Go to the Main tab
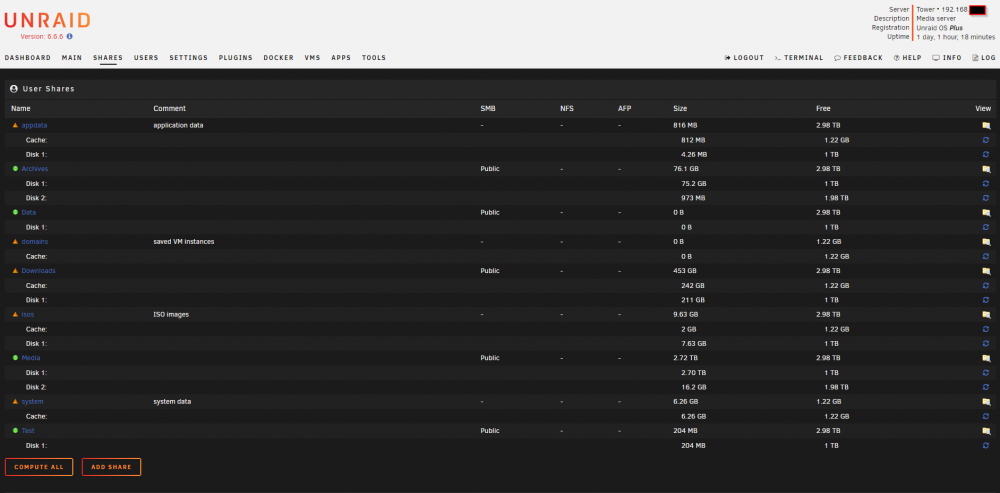Viewport: 1000px width, 493px height. [x=72, y=58]
